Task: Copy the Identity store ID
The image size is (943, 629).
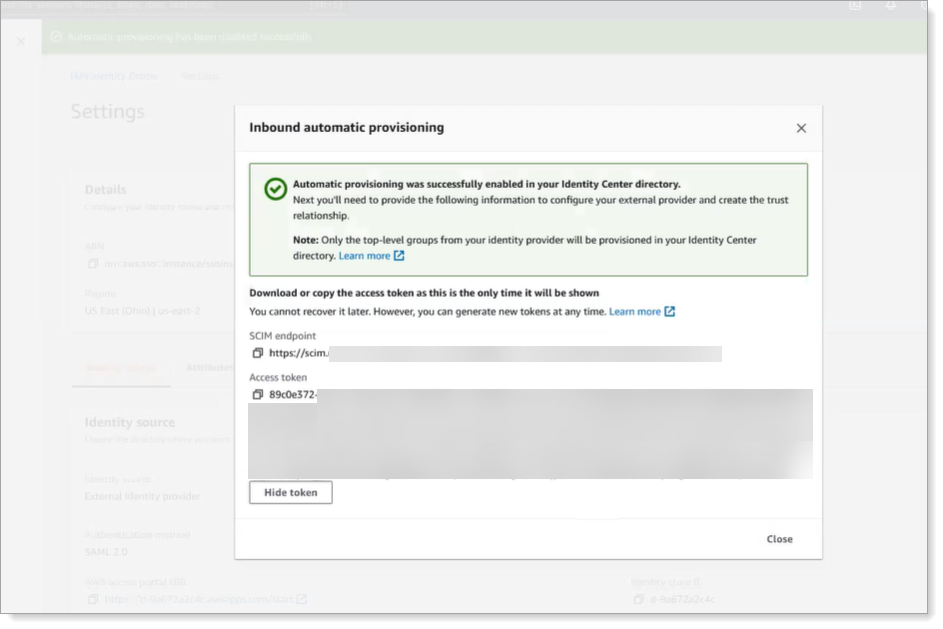Action: click(640, 600)
